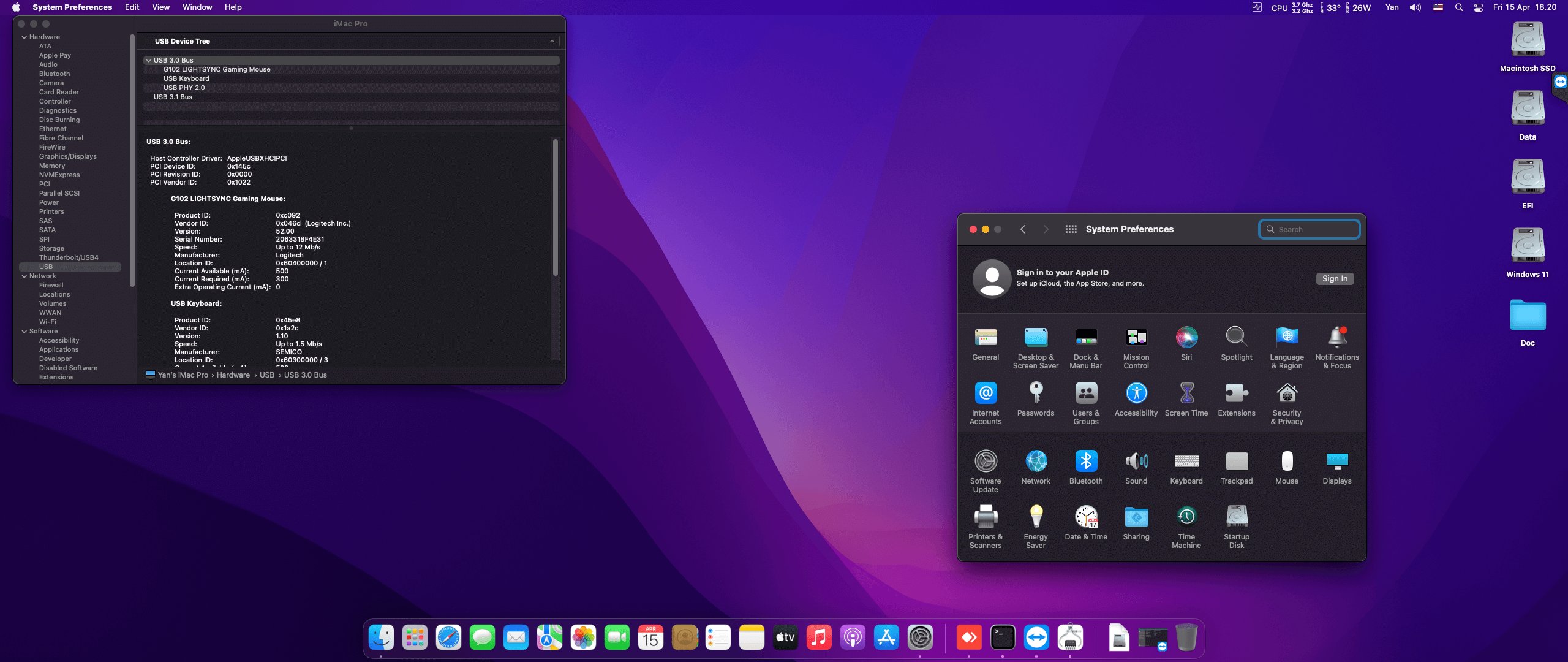Open the Network preference pane

click(1036, 468)
